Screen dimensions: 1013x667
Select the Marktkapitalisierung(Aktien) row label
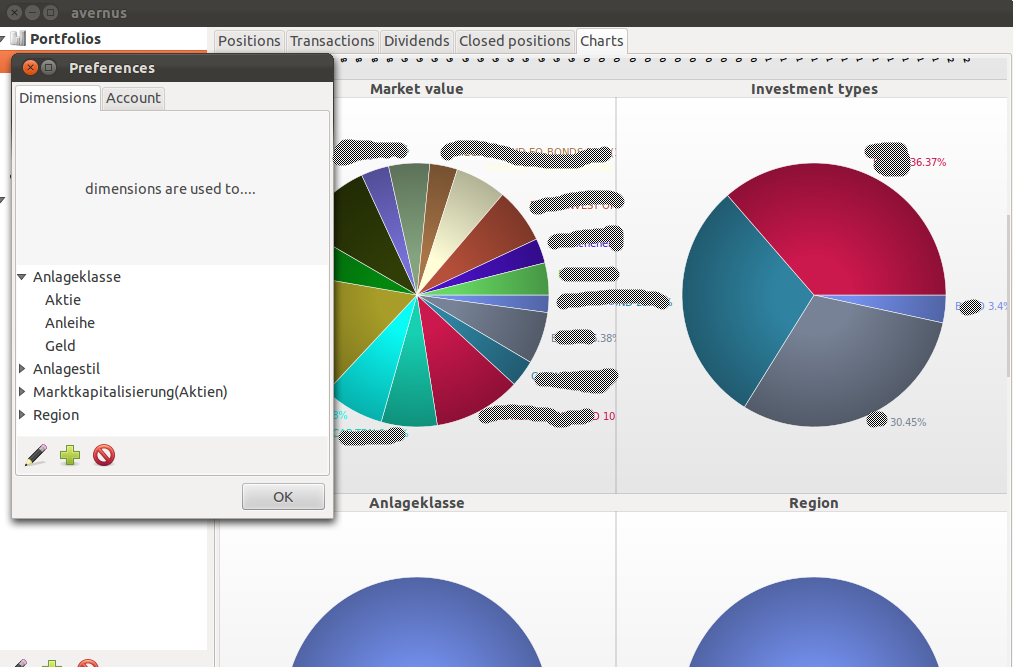[x=130, y=392]
